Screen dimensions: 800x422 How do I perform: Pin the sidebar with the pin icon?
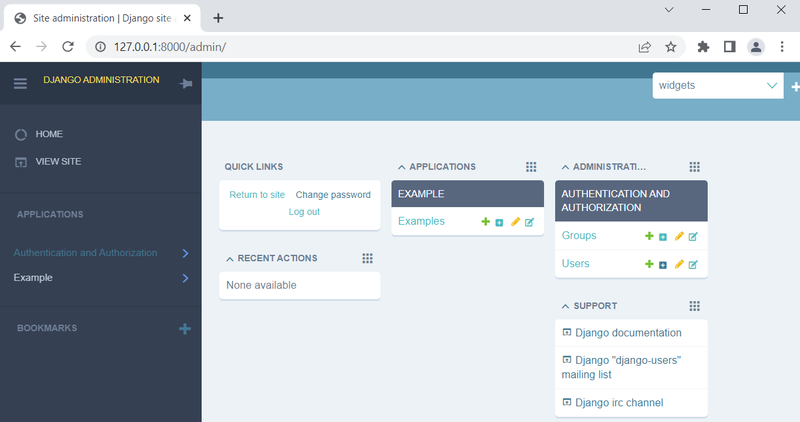[186, 84]
